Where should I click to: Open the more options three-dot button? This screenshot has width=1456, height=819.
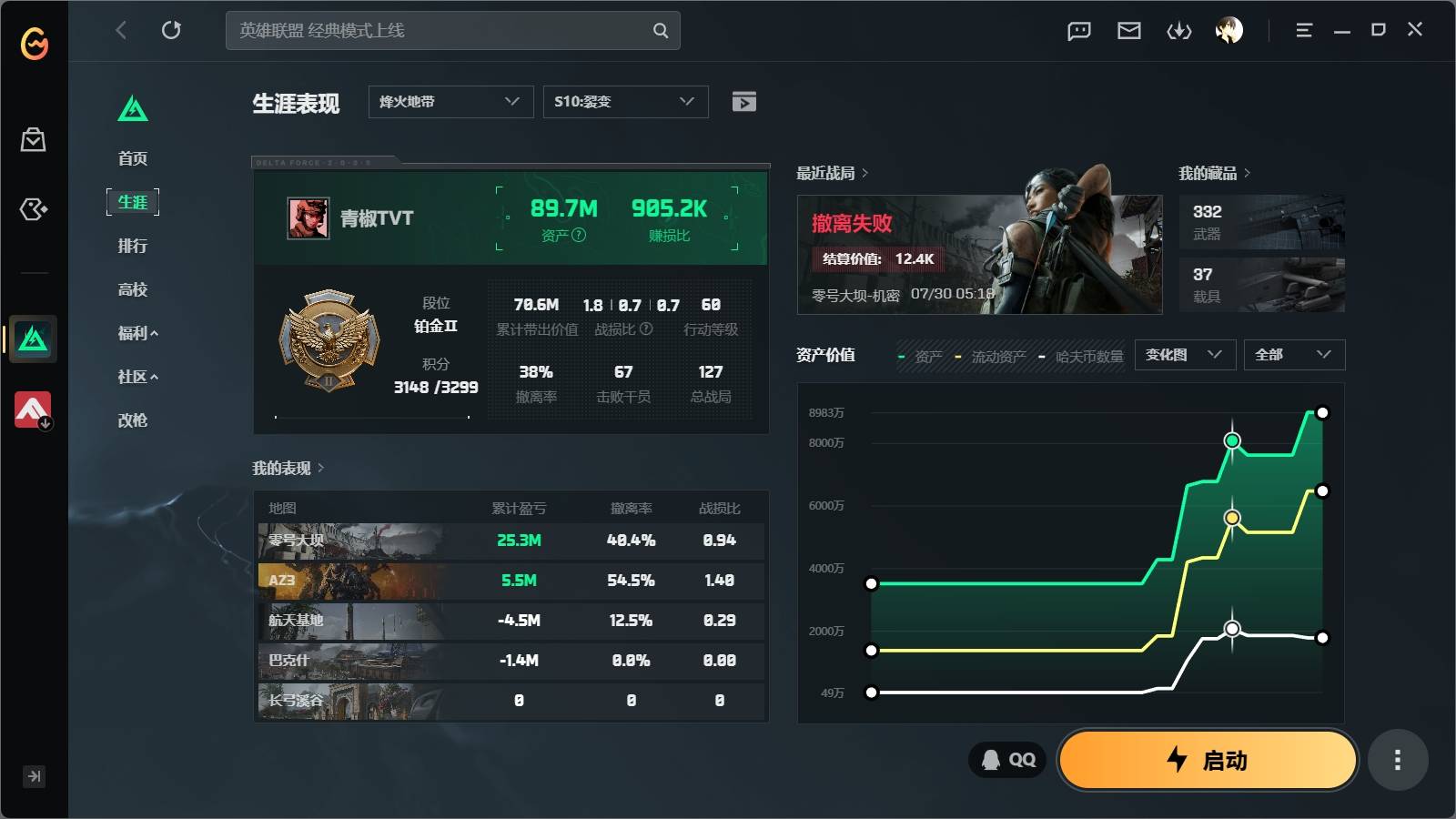click(1398, 760)
